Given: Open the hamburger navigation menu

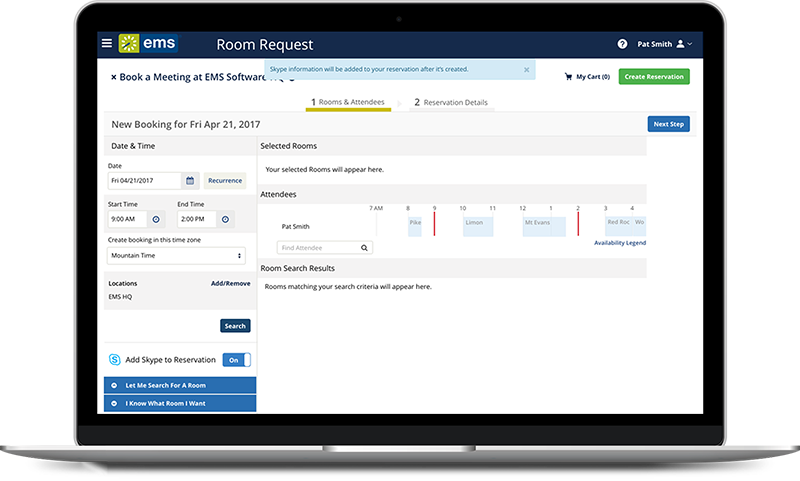Looking at the screenshot, I should click(107, 44).
